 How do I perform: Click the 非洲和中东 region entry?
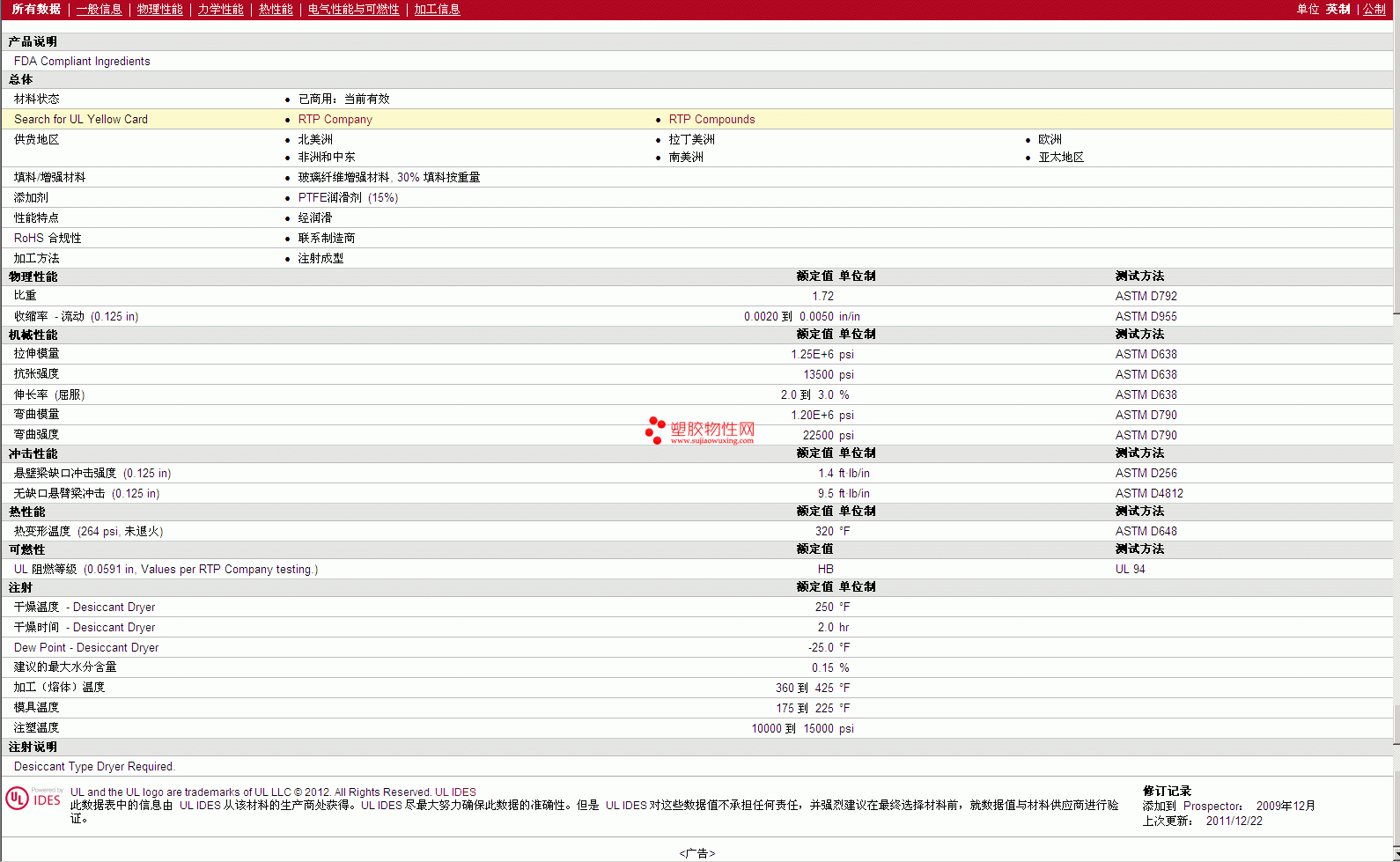point(327,157)
